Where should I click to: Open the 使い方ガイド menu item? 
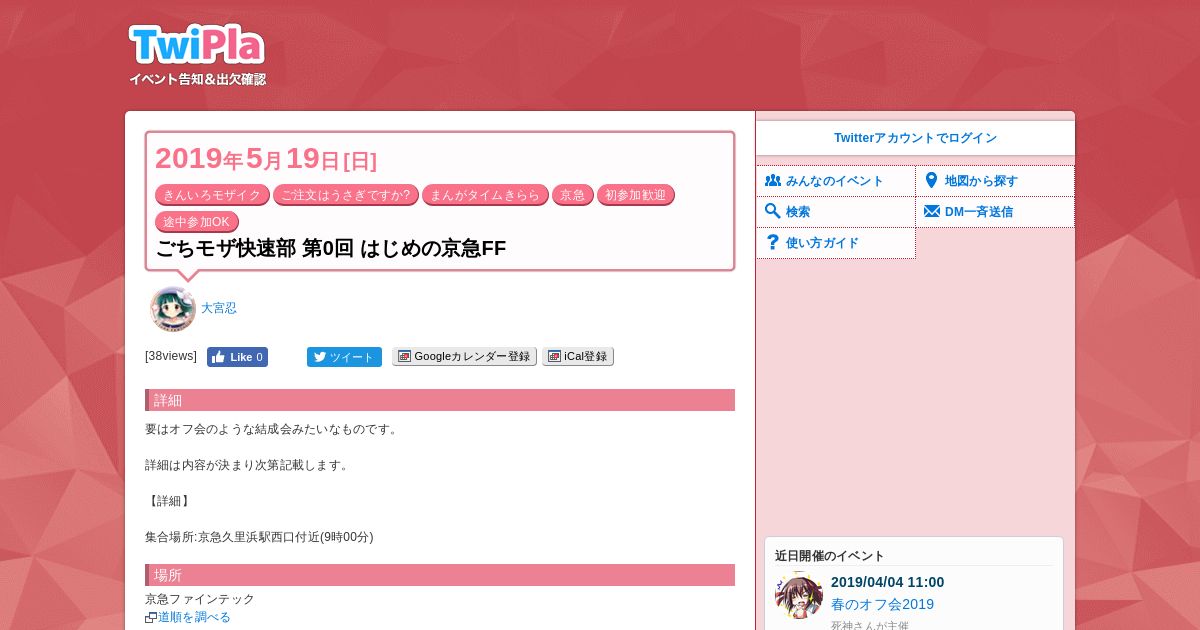(835, 243)
